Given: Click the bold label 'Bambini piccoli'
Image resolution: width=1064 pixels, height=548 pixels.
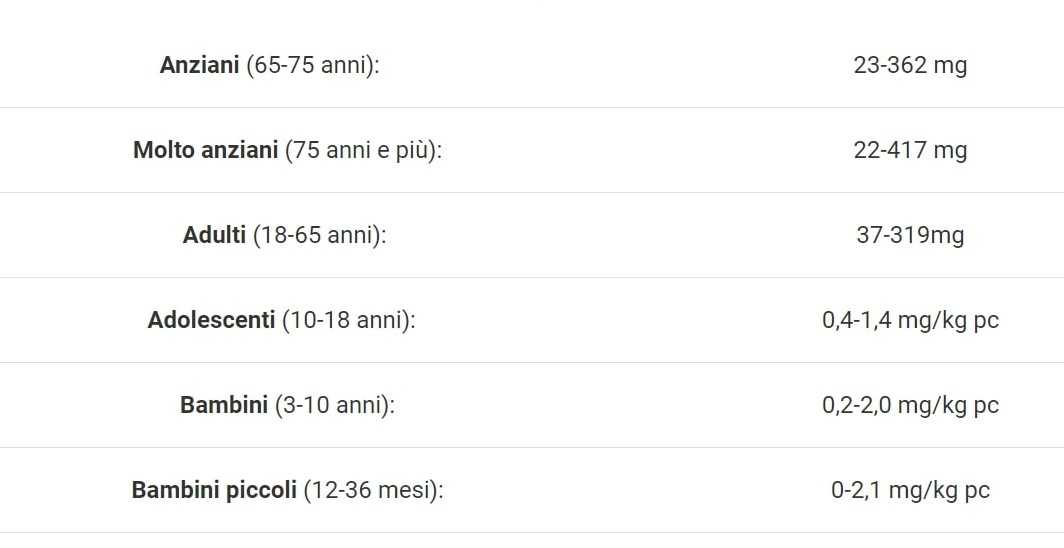Looking at the screenshot, I should click(214, 491).
